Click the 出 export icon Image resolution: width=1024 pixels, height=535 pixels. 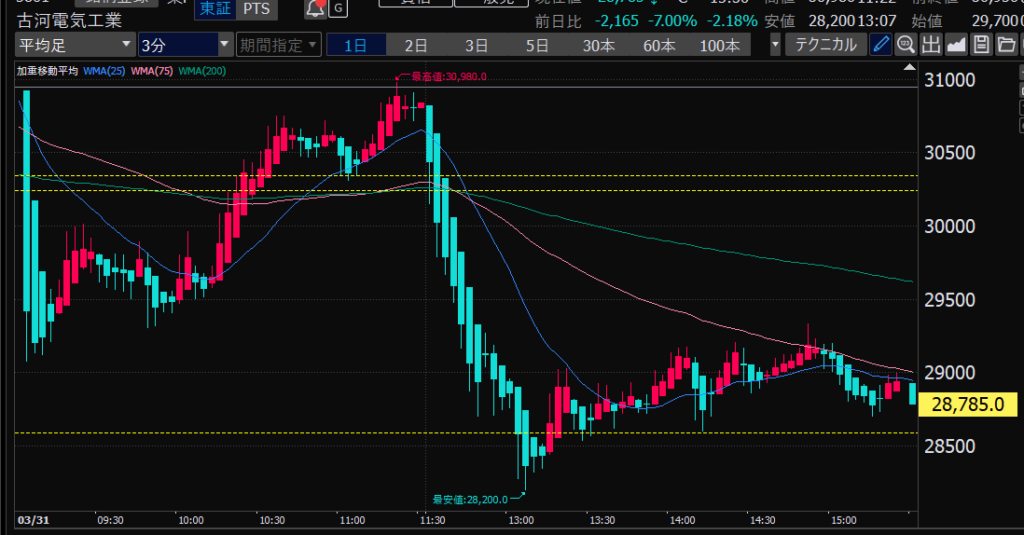click(x=931, y=44)
